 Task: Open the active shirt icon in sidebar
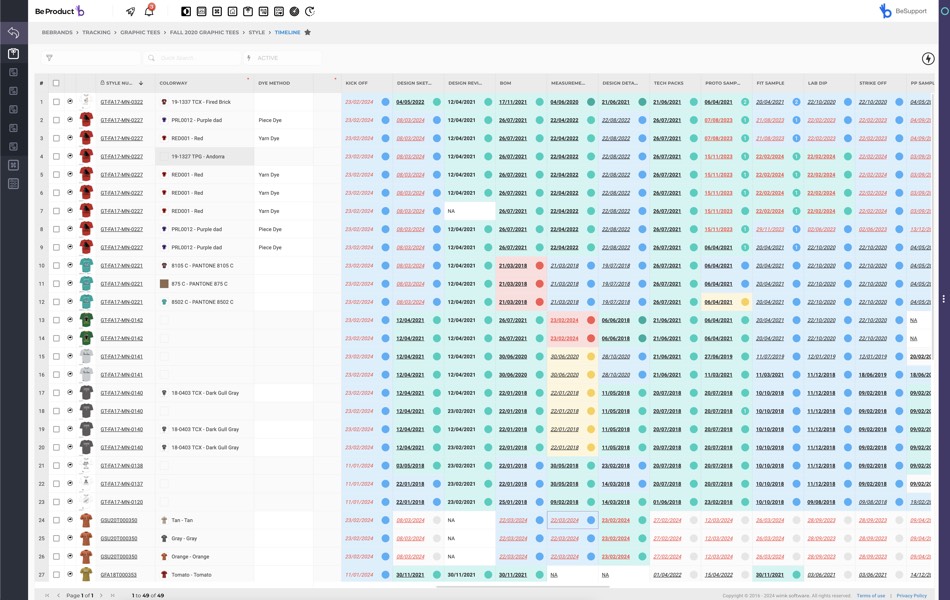pyautogui.click(x=13, y=54)
